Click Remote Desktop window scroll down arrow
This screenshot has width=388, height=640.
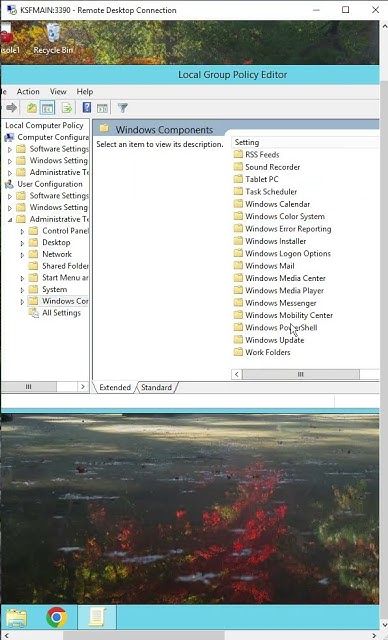click(384, 624)
